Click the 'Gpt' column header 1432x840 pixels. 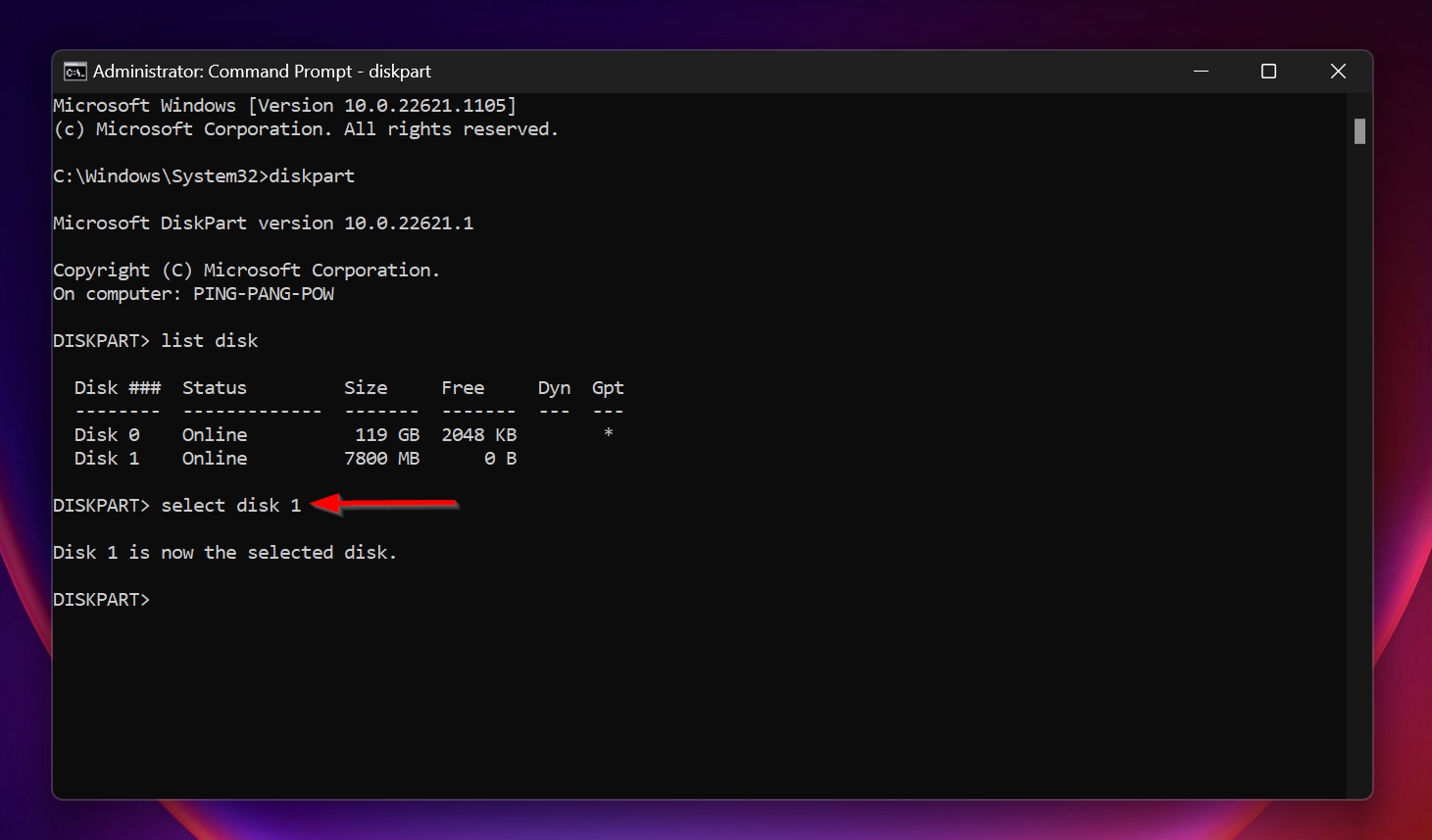pos(608,388)
